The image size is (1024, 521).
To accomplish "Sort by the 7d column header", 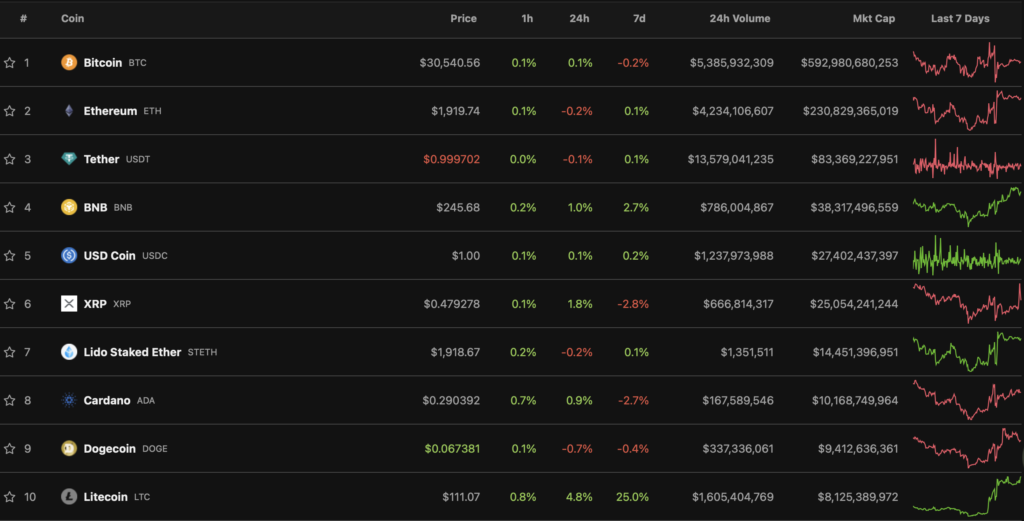I will tap(639, 18).
